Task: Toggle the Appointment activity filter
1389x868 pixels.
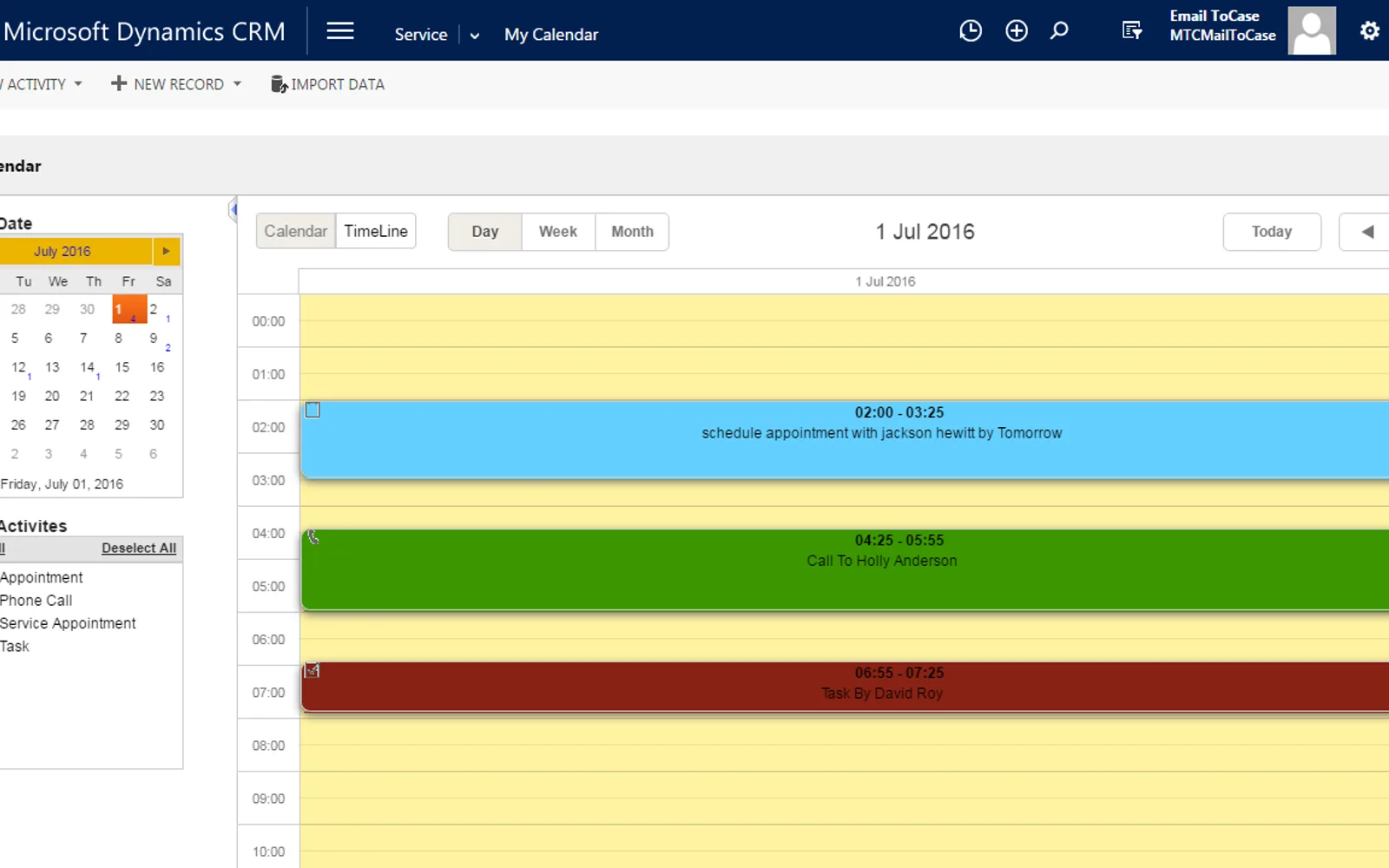Action: [42, 577]
